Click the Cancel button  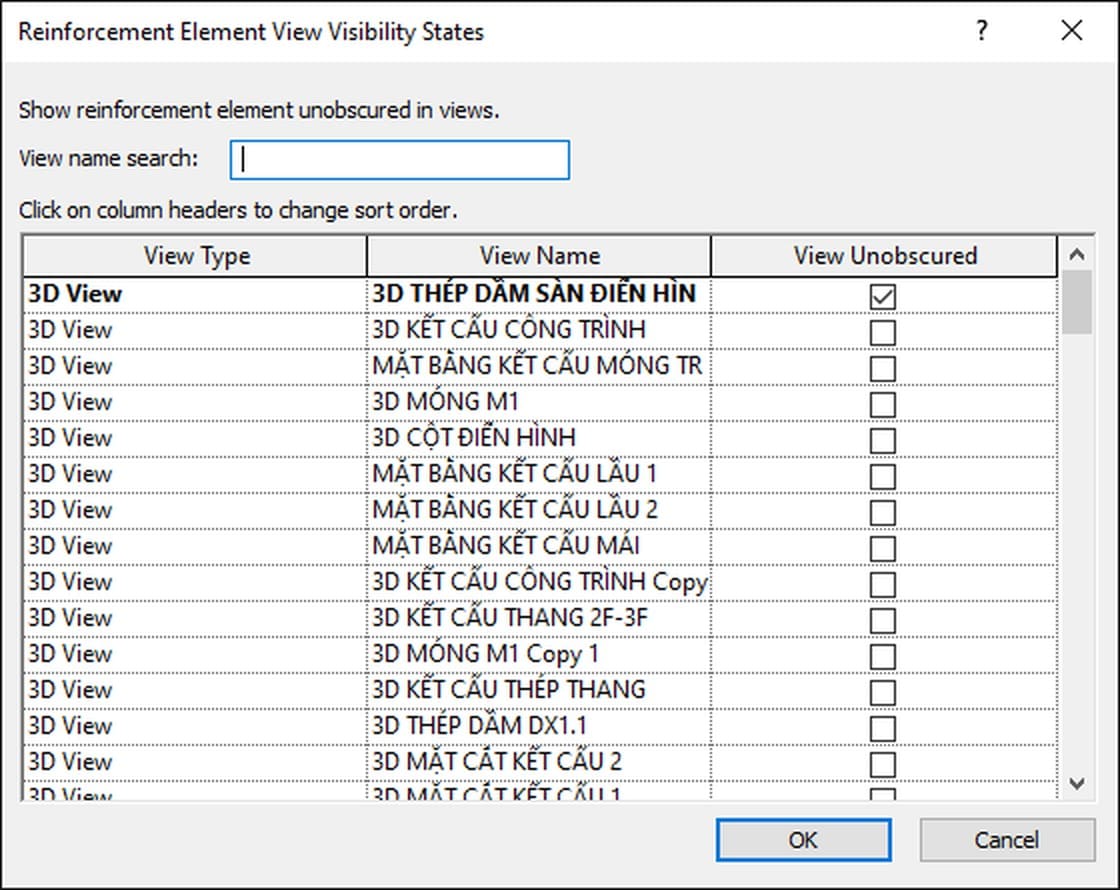(x=1006, y=840)
